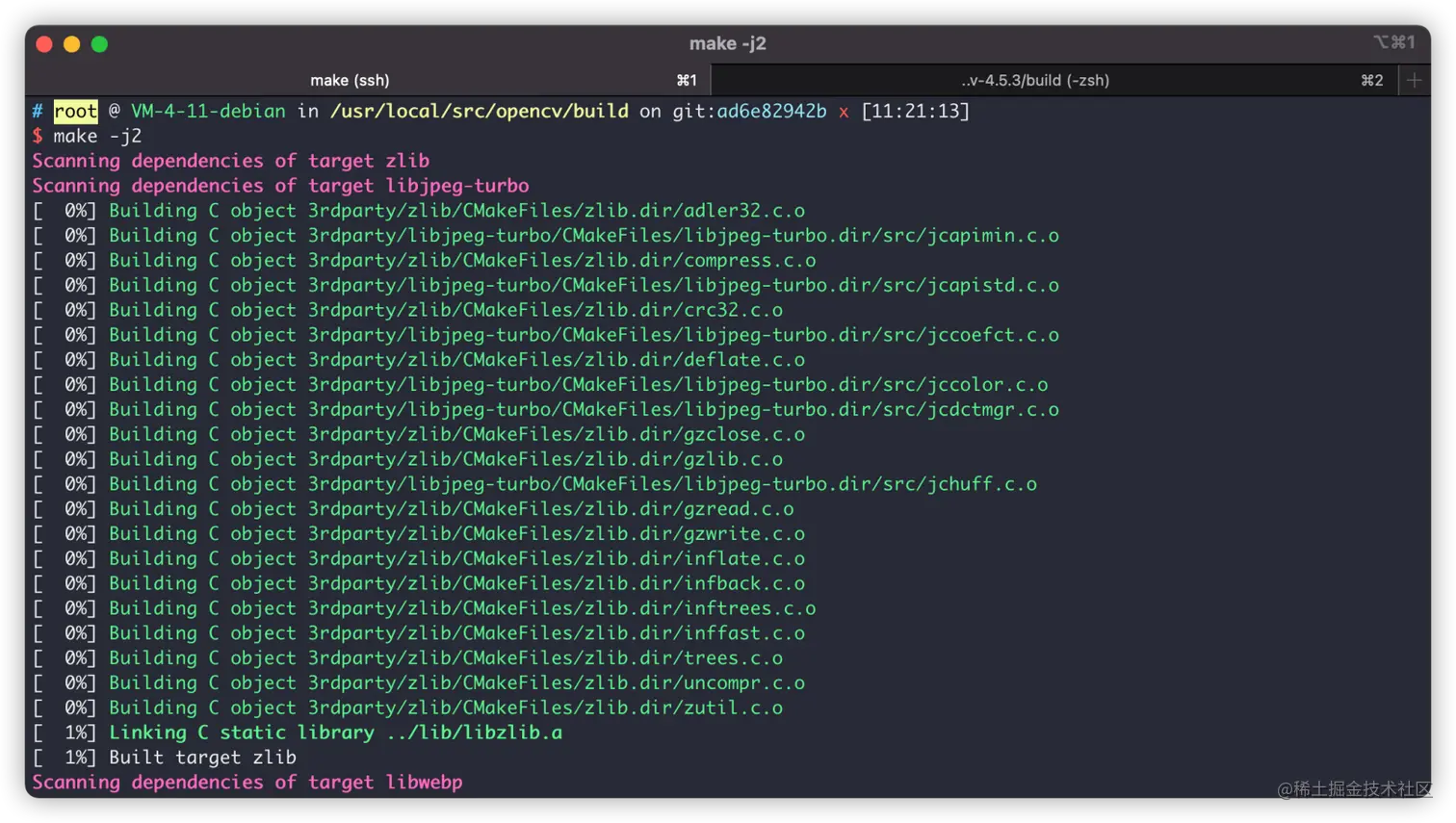Click the Scanning dependencies of target libjpeg-turbo line

tap(281, 186)
